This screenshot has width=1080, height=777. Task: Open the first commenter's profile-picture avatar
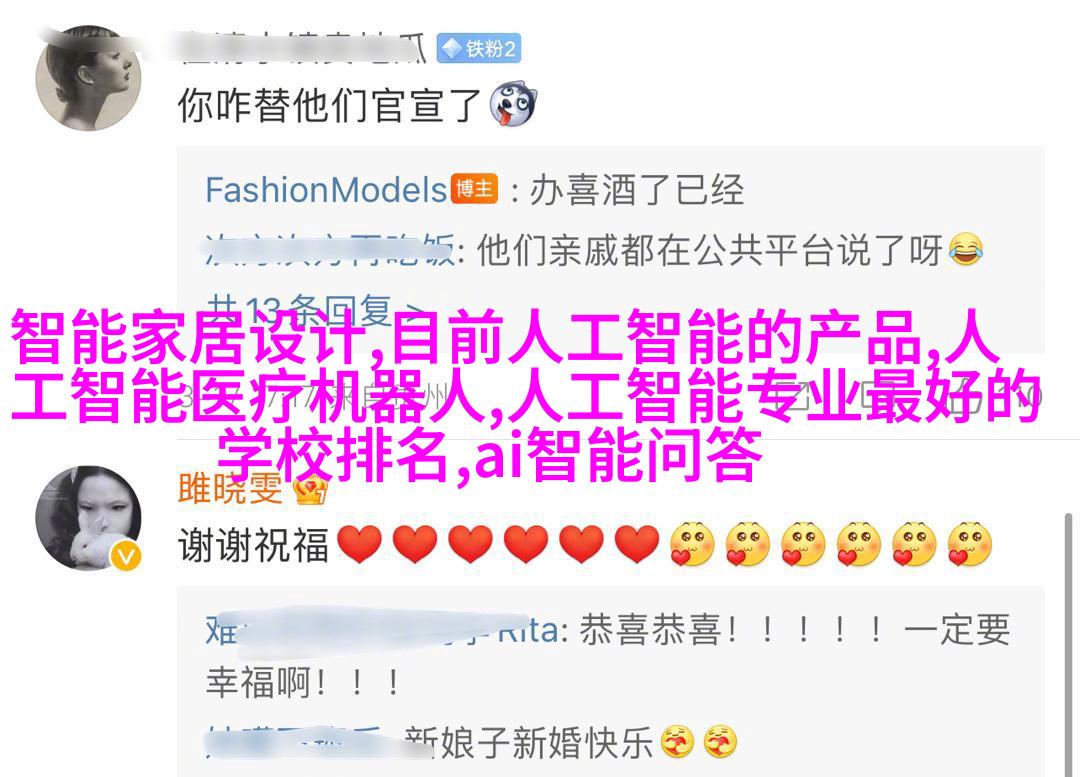(88, 78)
